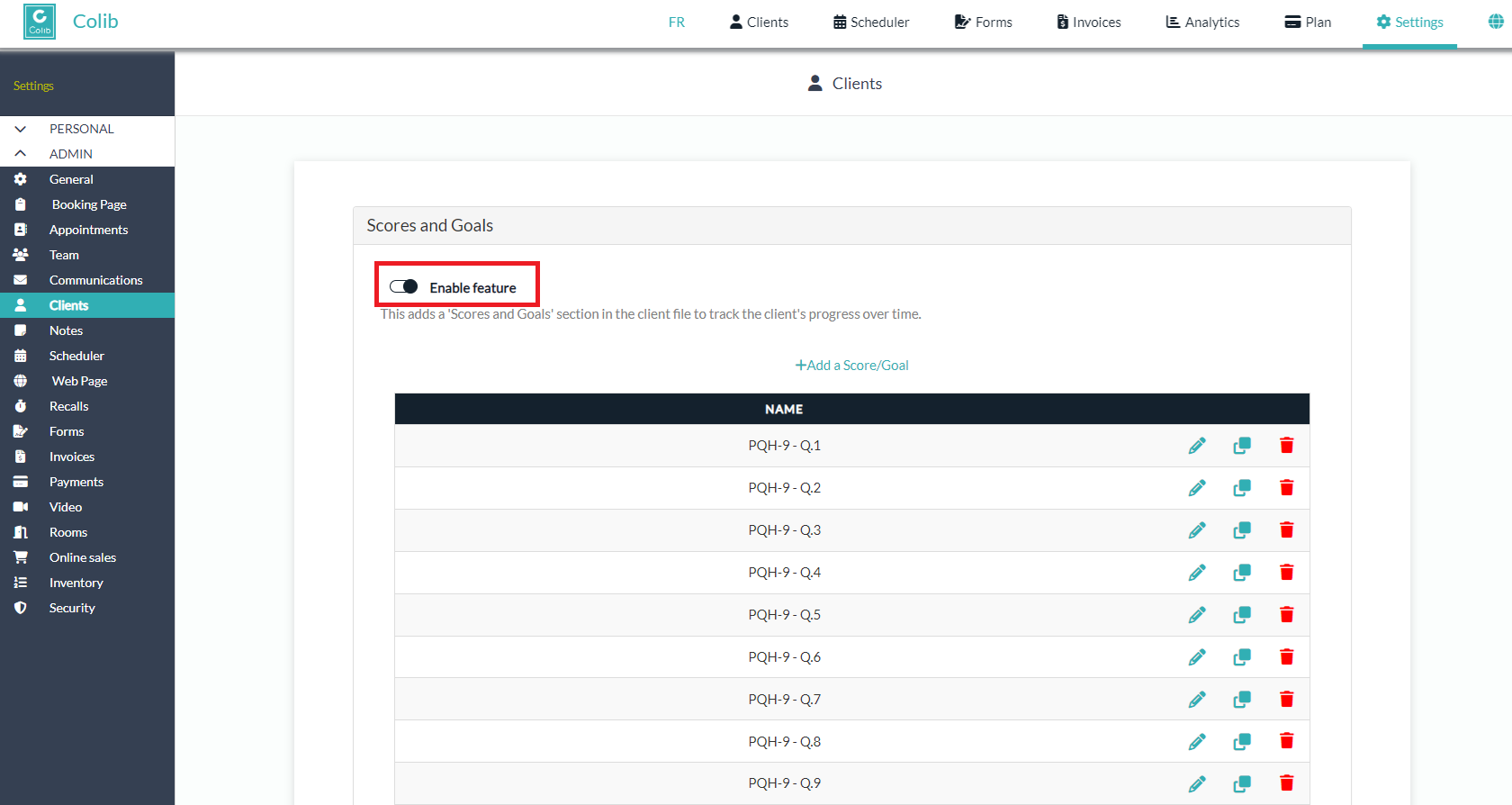1512x805 pixels.
Task: Edit PQH-9 - Q.9 with pencil icon
Action: (x=1197, y=784)
